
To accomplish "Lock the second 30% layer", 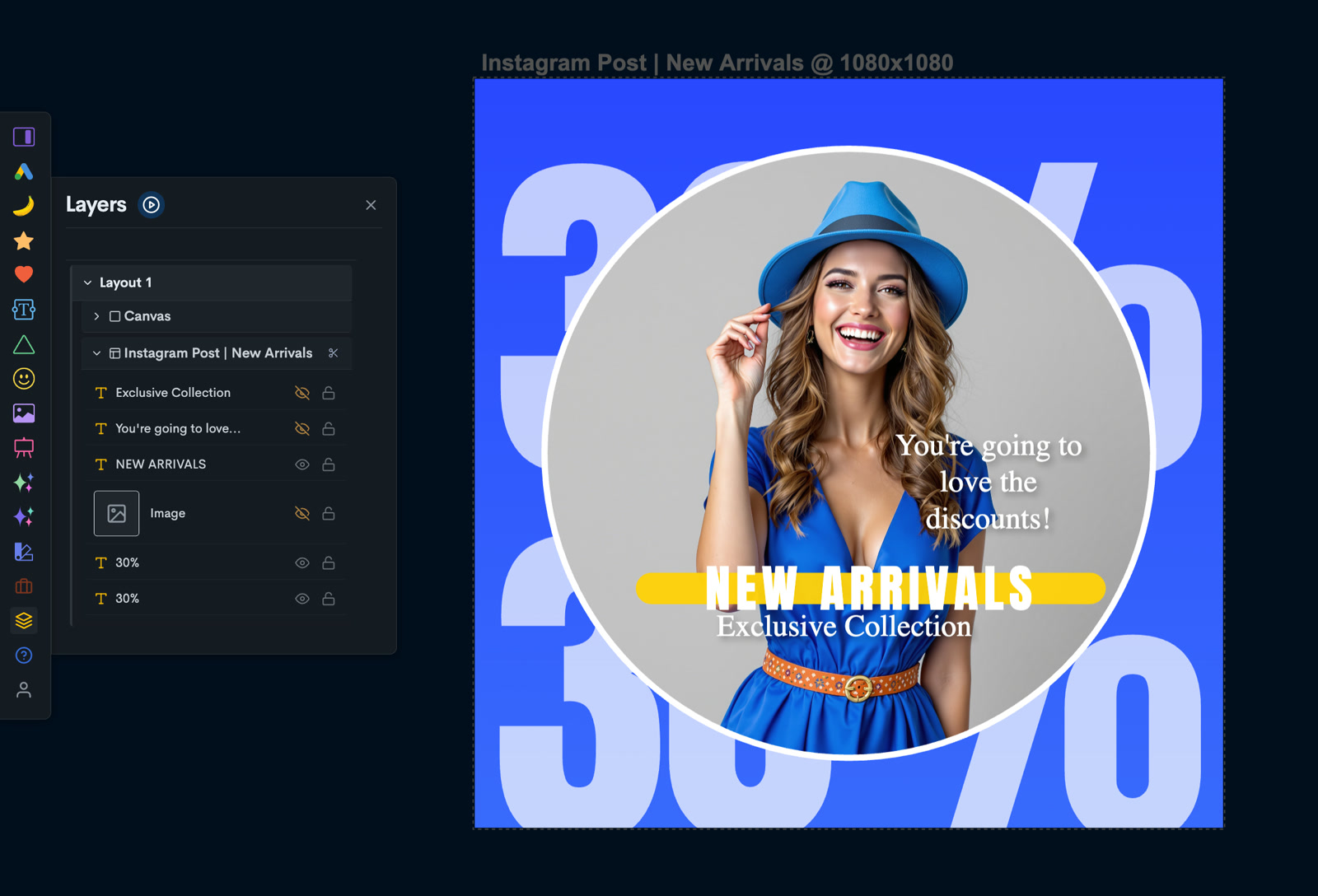I will click(x=329, y=599).
